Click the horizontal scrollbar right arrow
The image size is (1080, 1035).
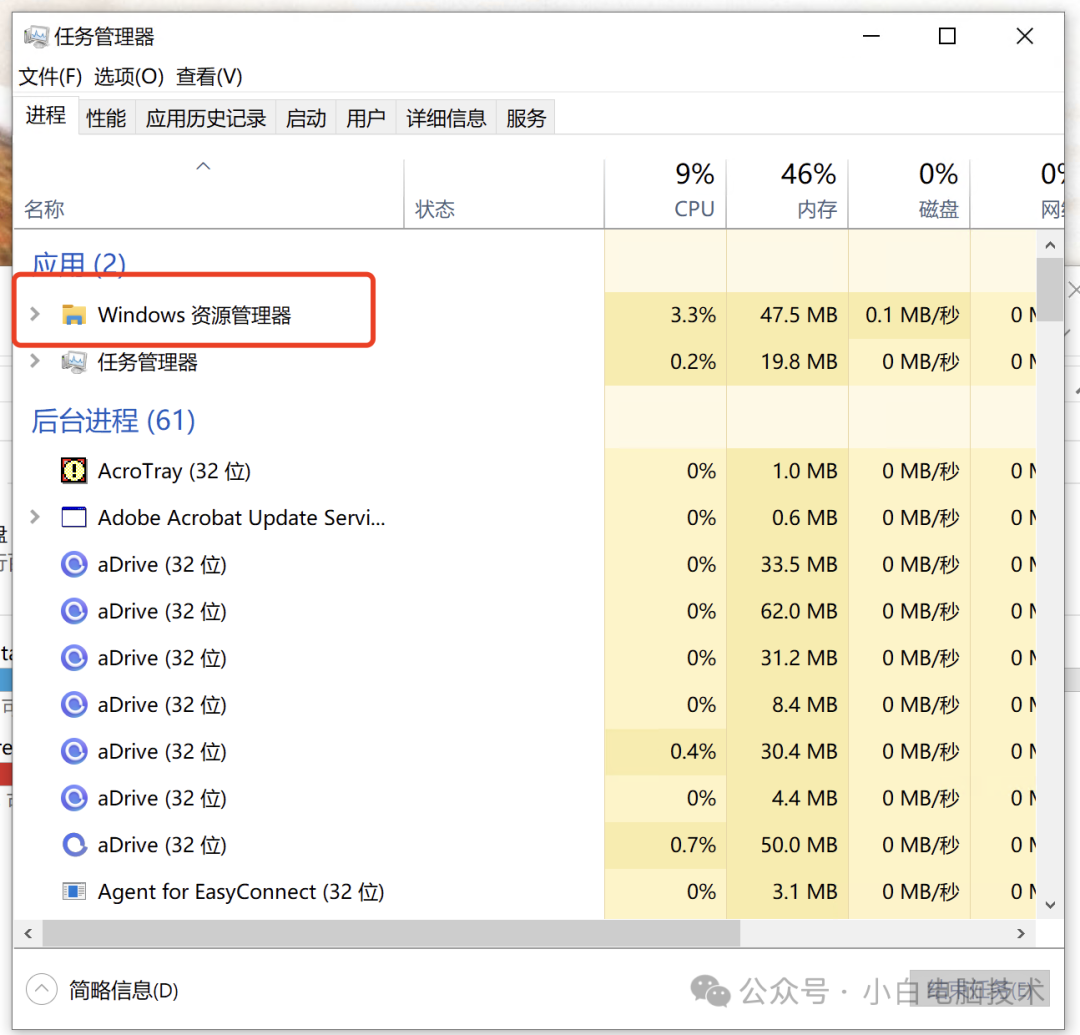1021,934
